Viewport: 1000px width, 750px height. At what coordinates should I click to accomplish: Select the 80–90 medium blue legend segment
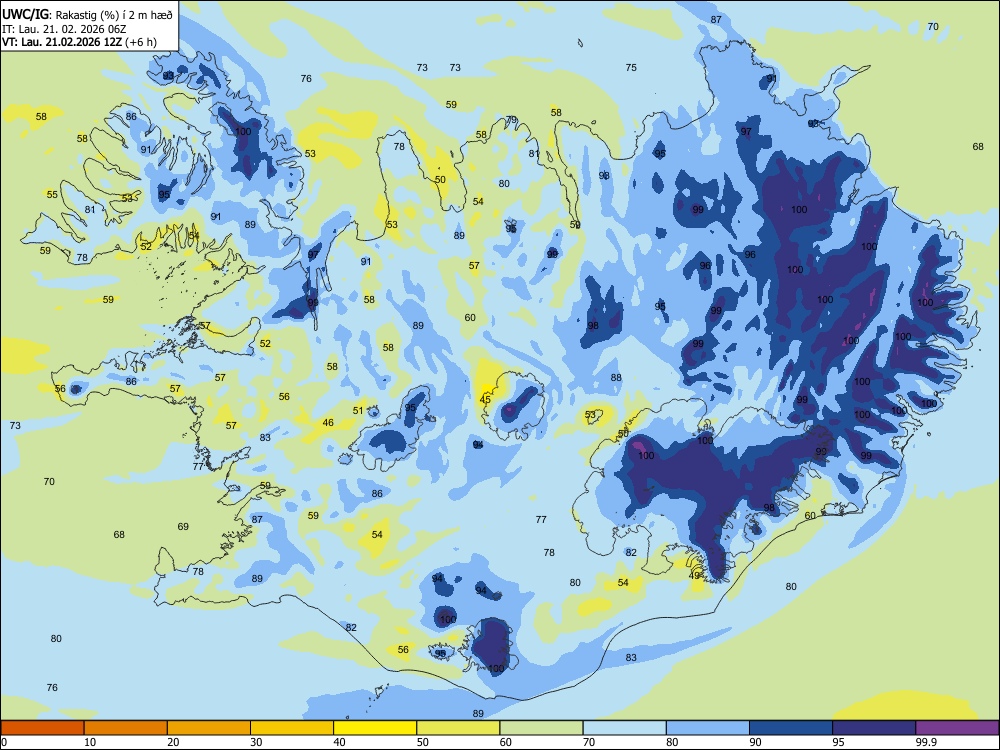pos(708,728)
